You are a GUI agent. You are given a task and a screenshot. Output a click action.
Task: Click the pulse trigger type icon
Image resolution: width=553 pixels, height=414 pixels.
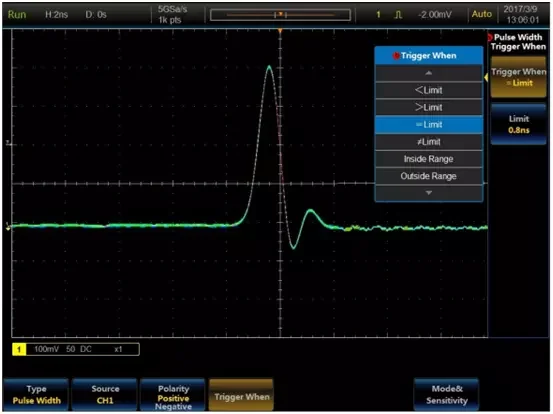coord(398,15)
